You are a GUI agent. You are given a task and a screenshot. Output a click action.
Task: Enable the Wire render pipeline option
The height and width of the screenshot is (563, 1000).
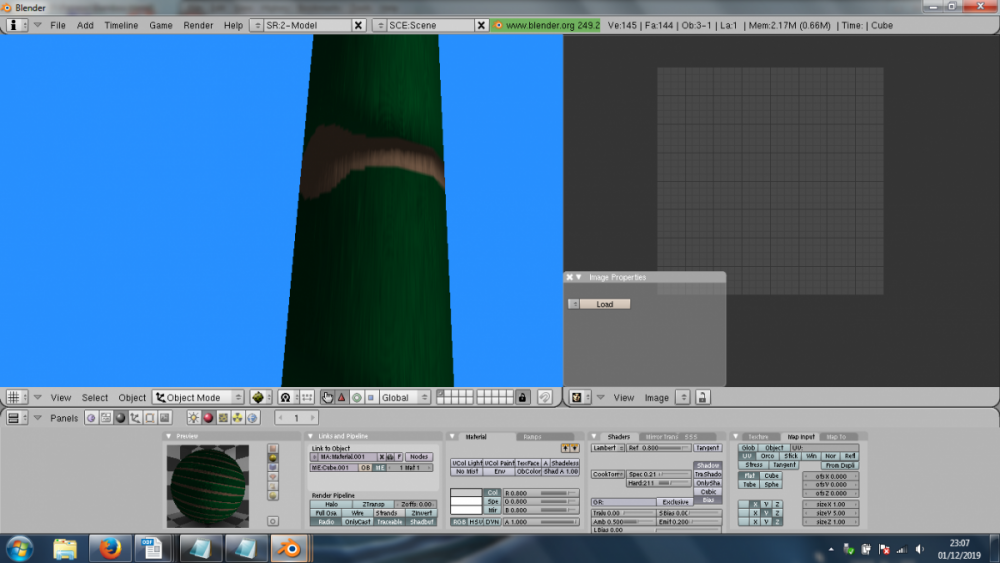(357, 513)
